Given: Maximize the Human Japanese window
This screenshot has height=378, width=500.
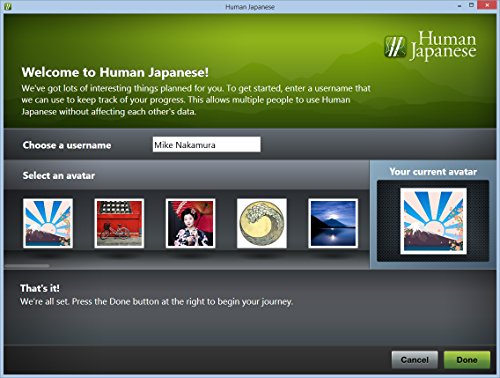Looking at the screenshot, I should click(x=471, y=5).
